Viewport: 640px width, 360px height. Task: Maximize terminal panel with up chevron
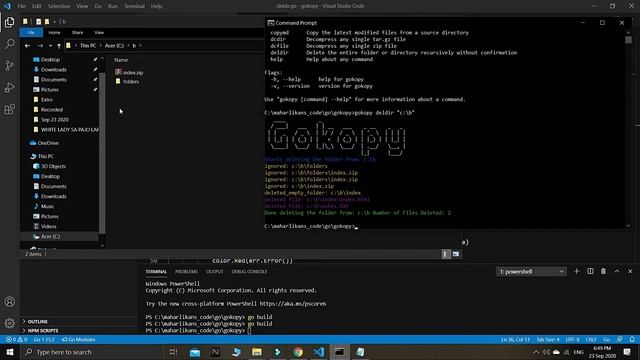point(617,271)
